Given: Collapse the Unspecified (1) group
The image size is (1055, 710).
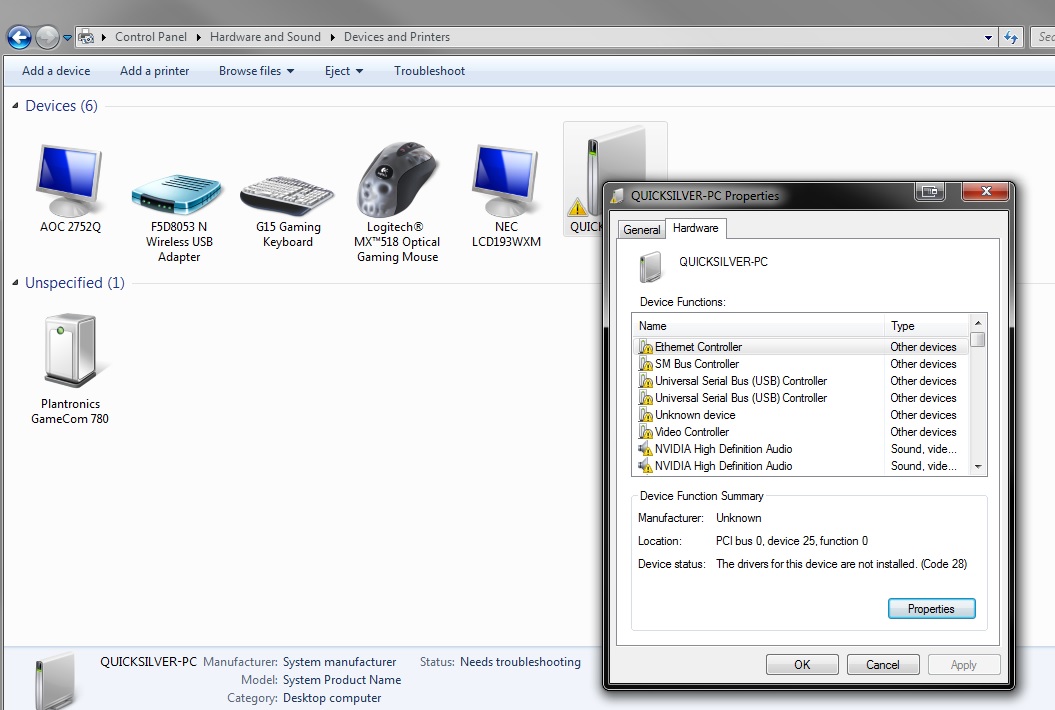Looking at the screenshot, I should pyautogui.click(x=15, y=283).
